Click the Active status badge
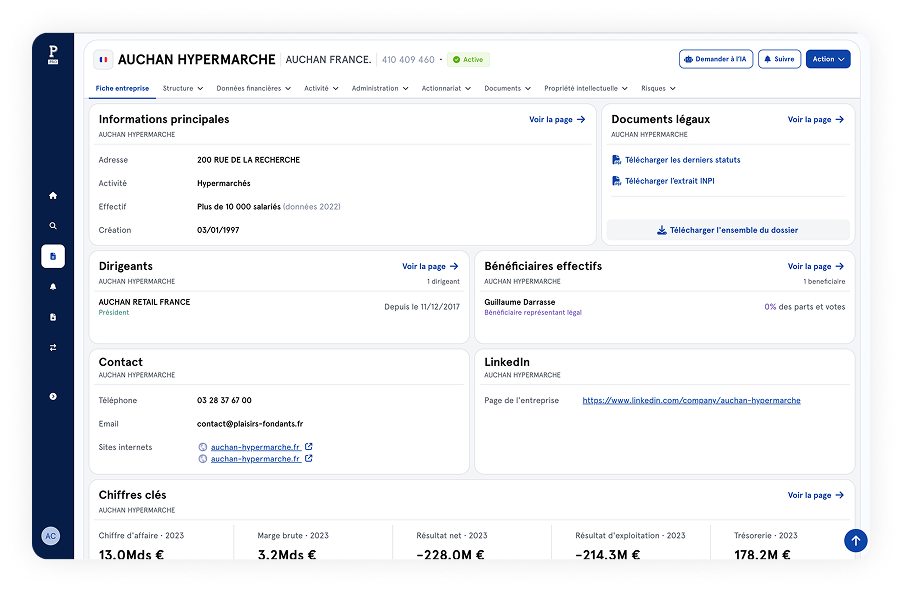902x592 pixels. tap(468, 59)
